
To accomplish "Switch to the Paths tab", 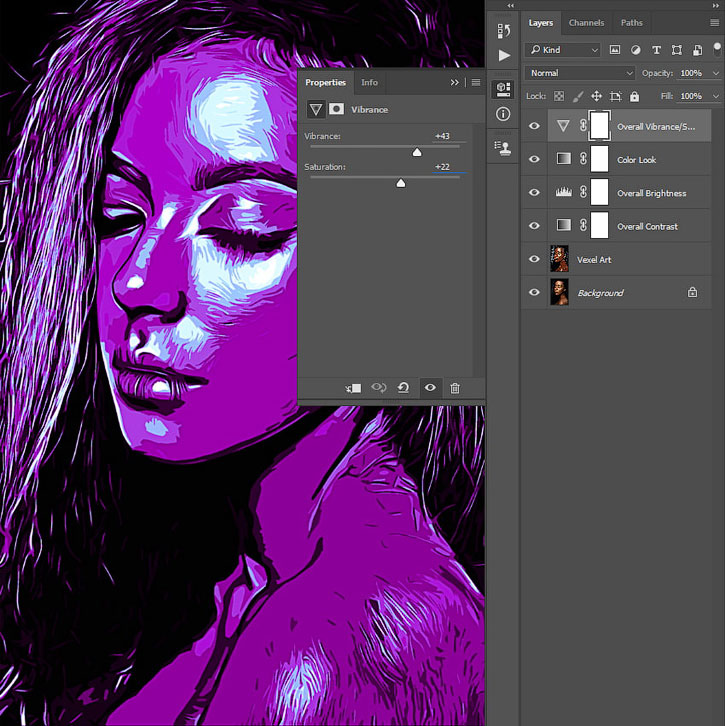I will (x=631, y=23).
